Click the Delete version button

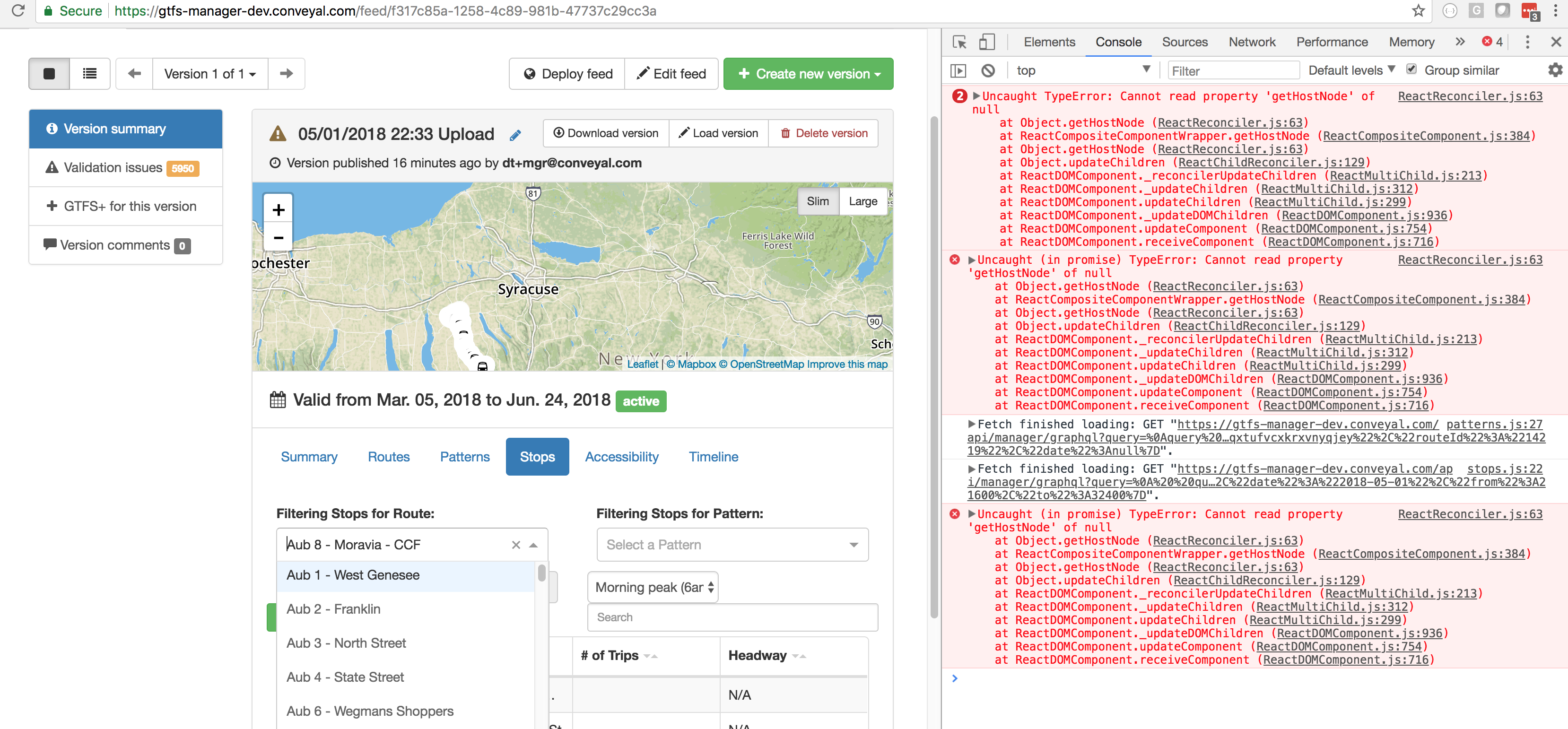tap(824, 133)
